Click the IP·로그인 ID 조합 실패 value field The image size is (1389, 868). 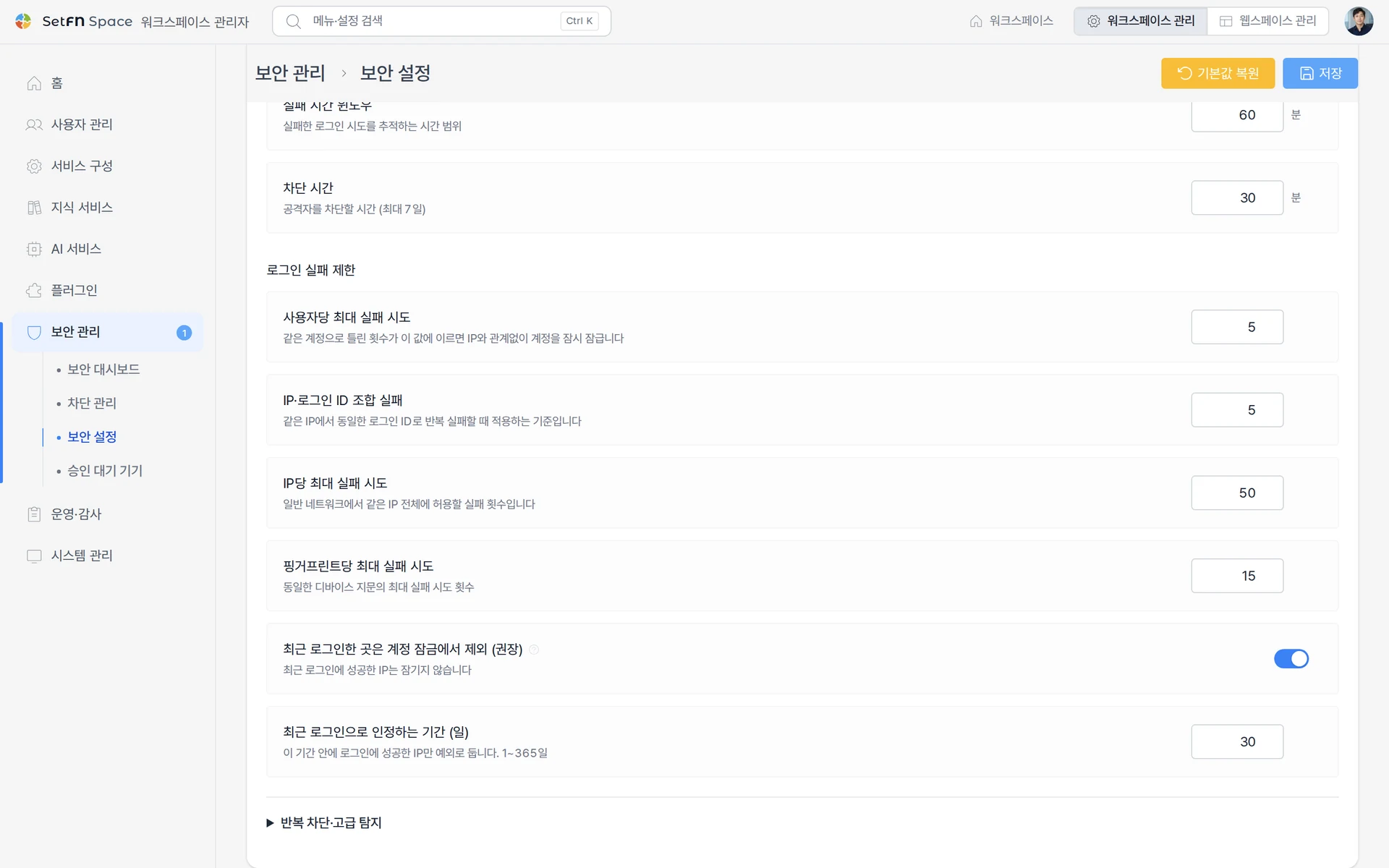[x=1237, y=410]
